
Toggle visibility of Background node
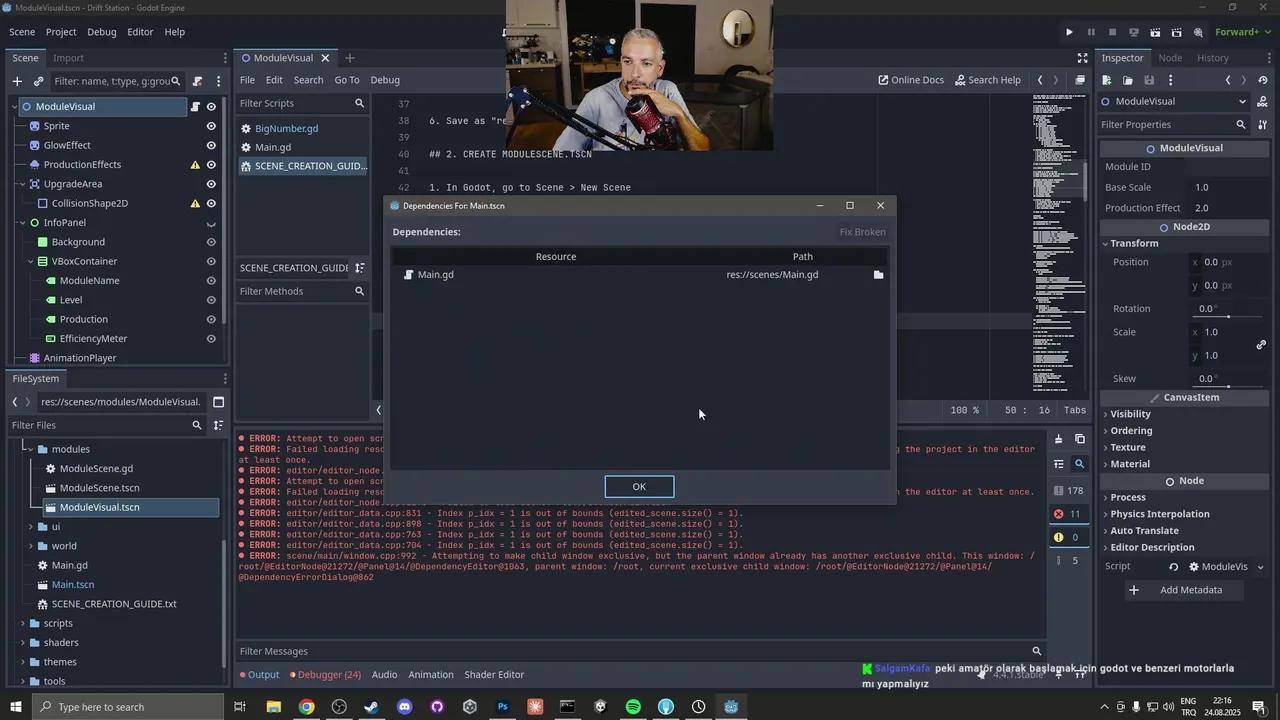[211, 242]
